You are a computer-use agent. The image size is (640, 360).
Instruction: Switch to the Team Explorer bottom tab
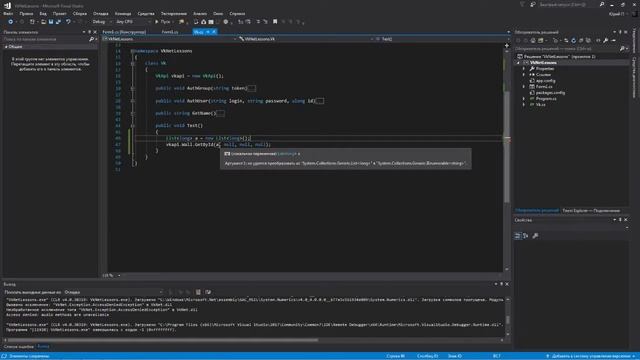pyautogui.click(x=591, y=211)
